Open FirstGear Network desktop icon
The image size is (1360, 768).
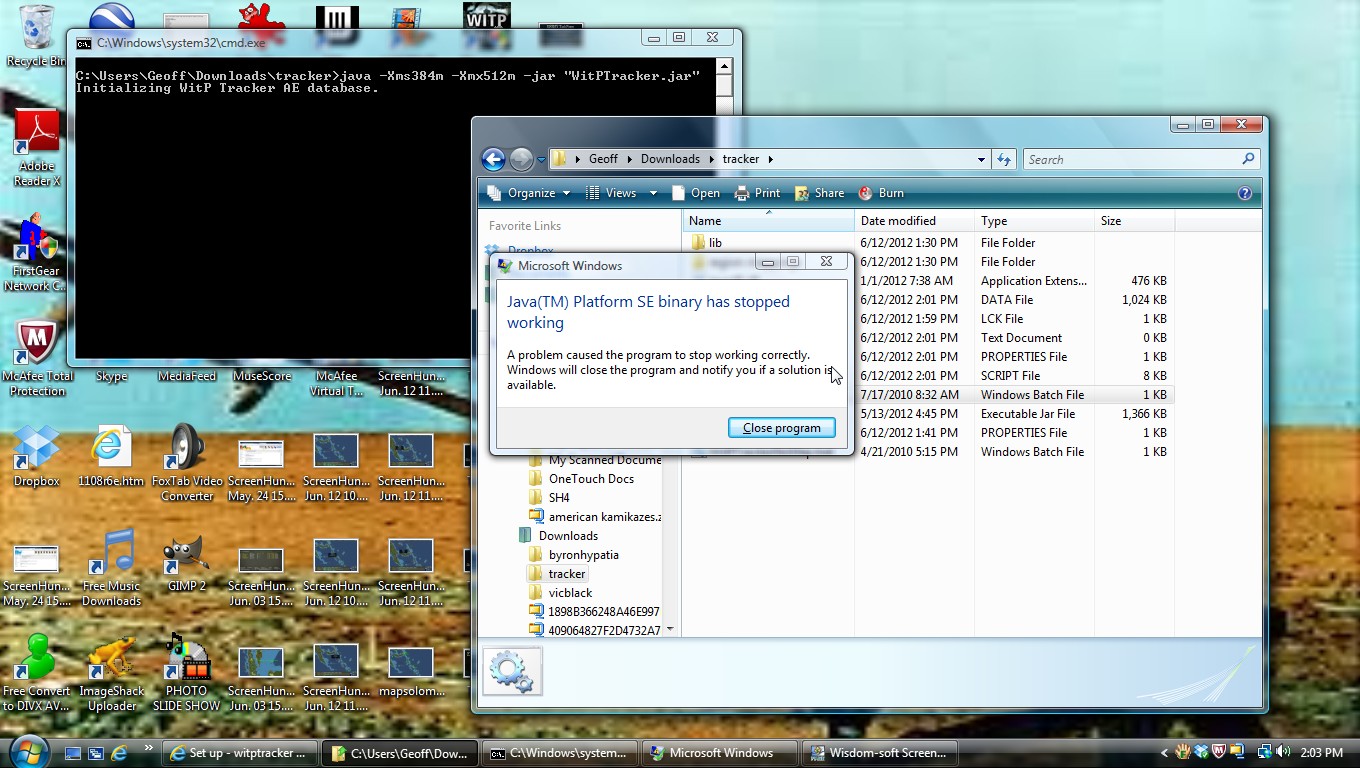click(36, 253)
